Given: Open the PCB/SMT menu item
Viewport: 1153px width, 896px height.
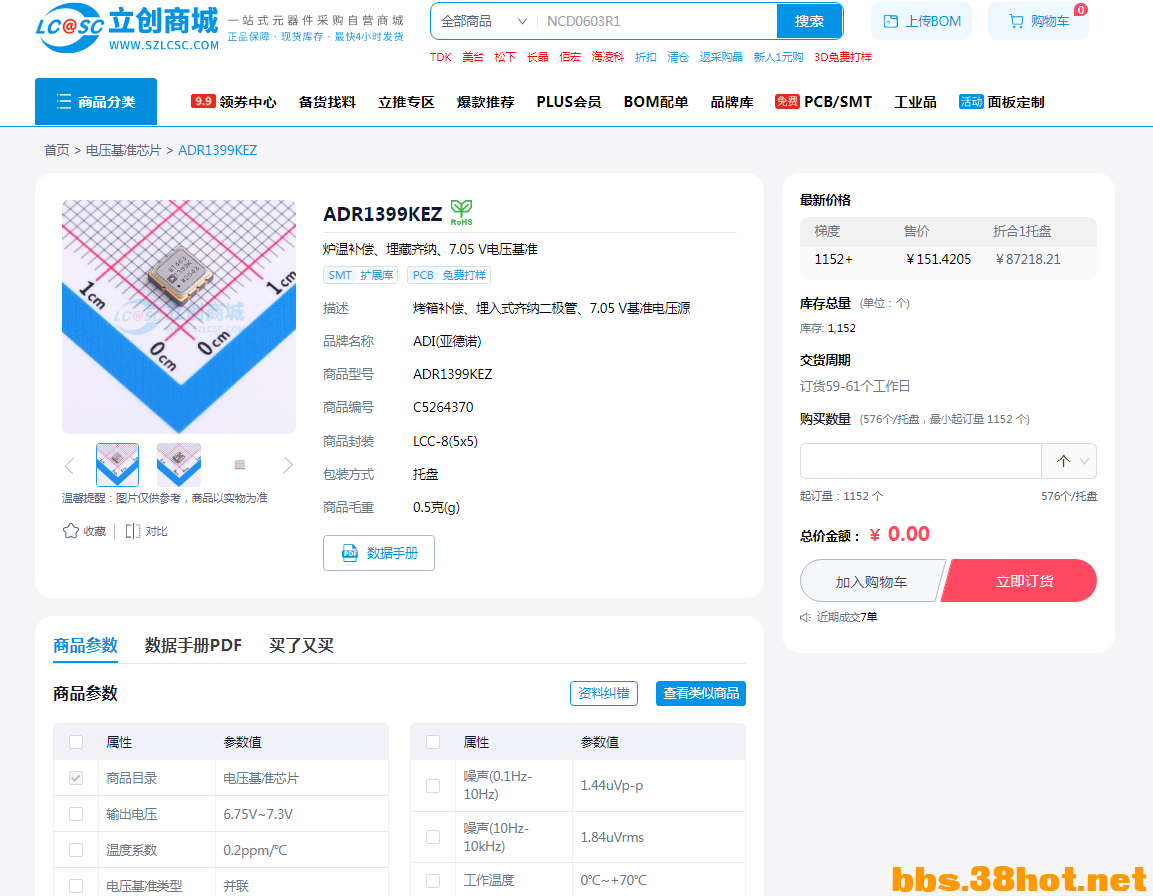Looking at the screenshot, I should pyautogui.click(x=823, y=102).
